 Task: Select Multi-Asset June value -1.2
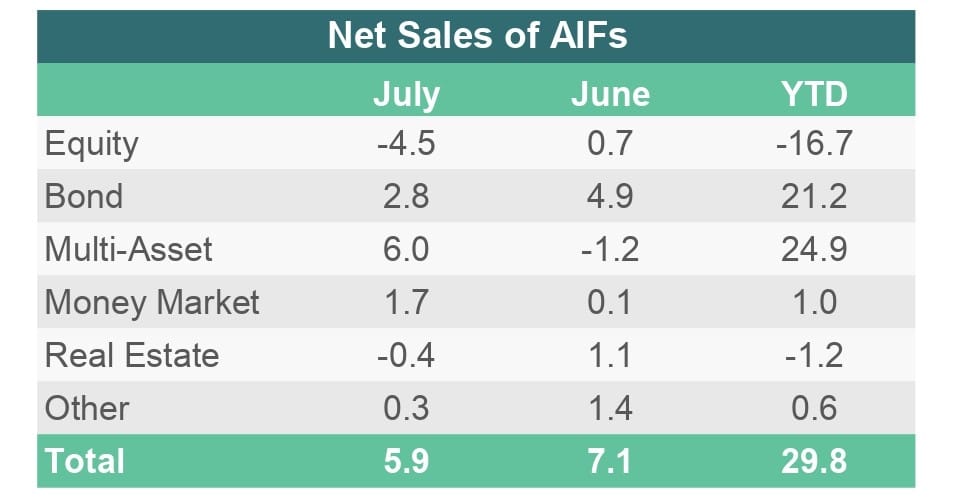click(610, 249)
